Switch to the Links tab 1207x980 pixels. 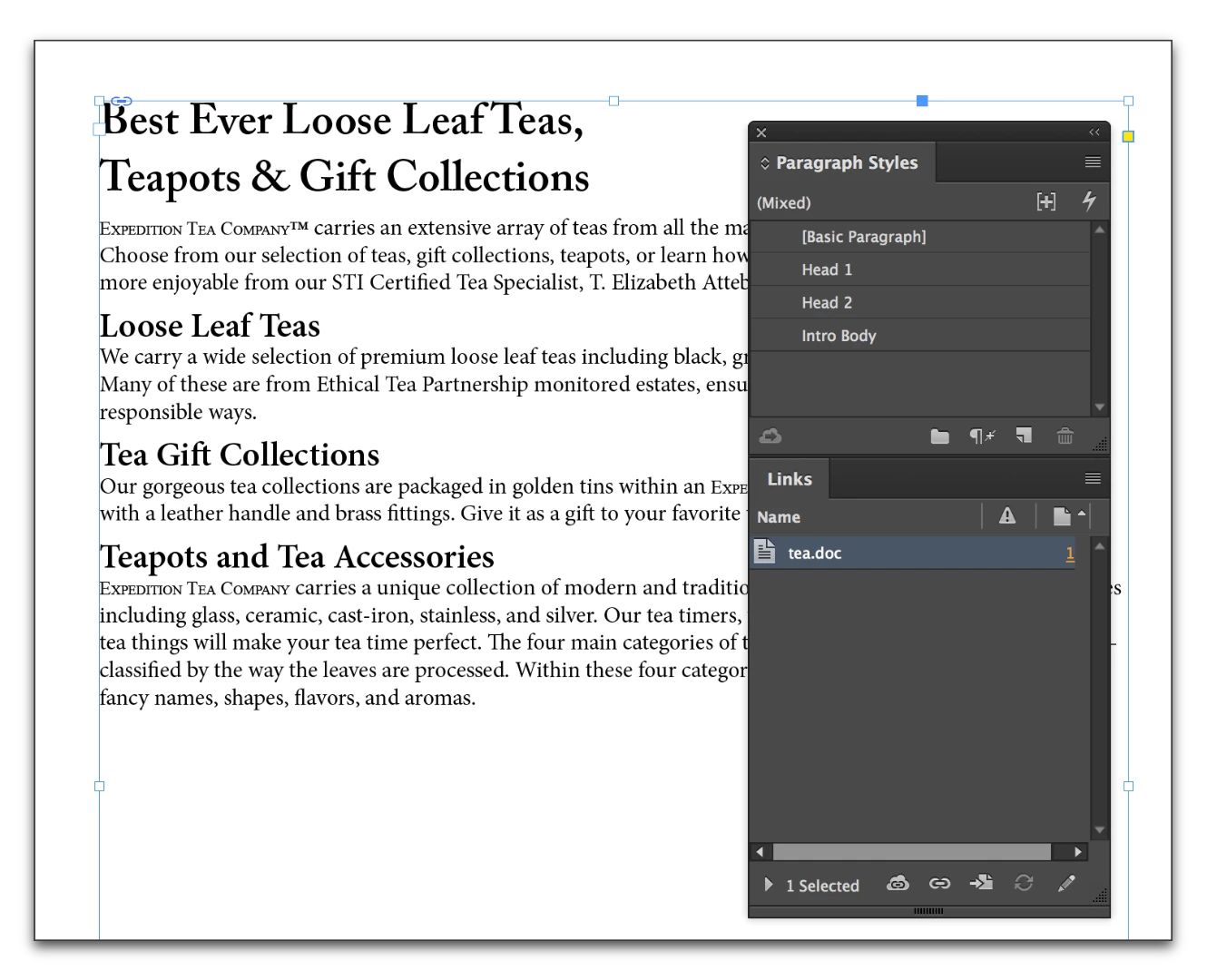790,479
